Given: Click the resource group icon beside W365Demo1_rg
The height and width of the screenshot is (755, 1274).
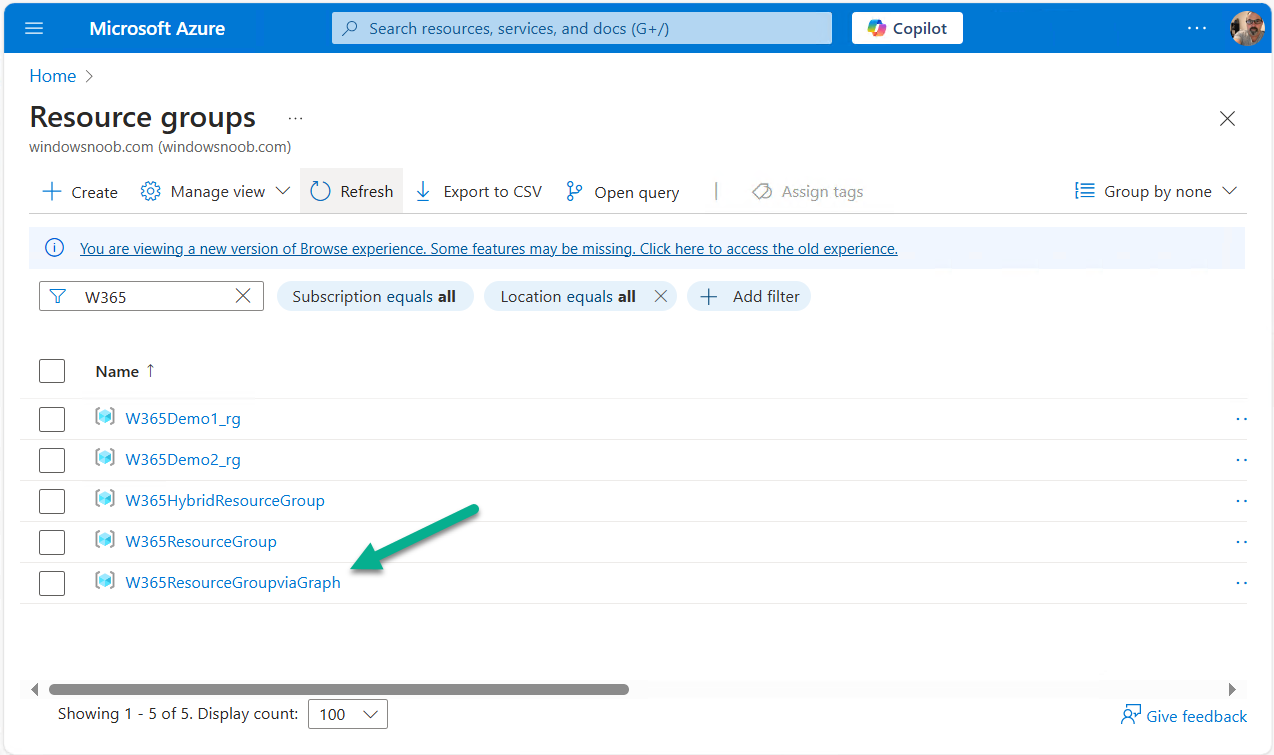Looking at the screenshot, I should click(x=105, y=417).
